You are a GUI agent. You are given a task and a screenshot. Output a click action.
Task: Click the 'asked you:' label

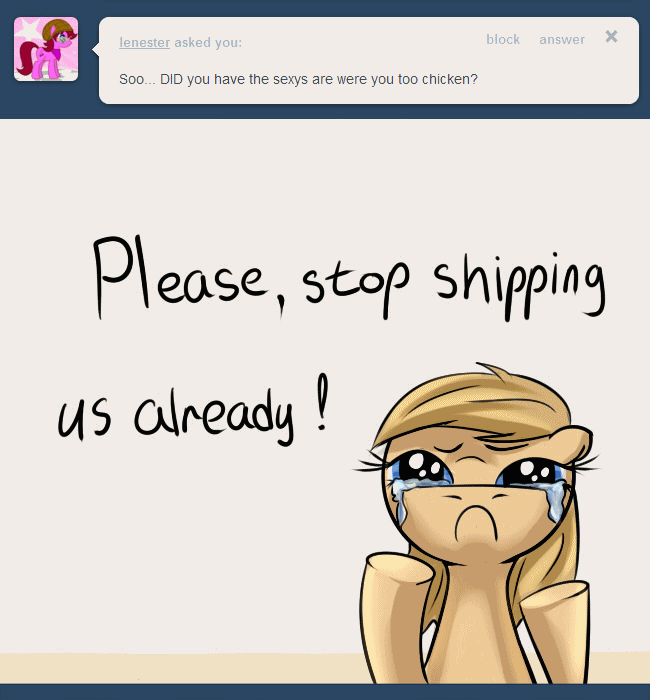point(208,42)
